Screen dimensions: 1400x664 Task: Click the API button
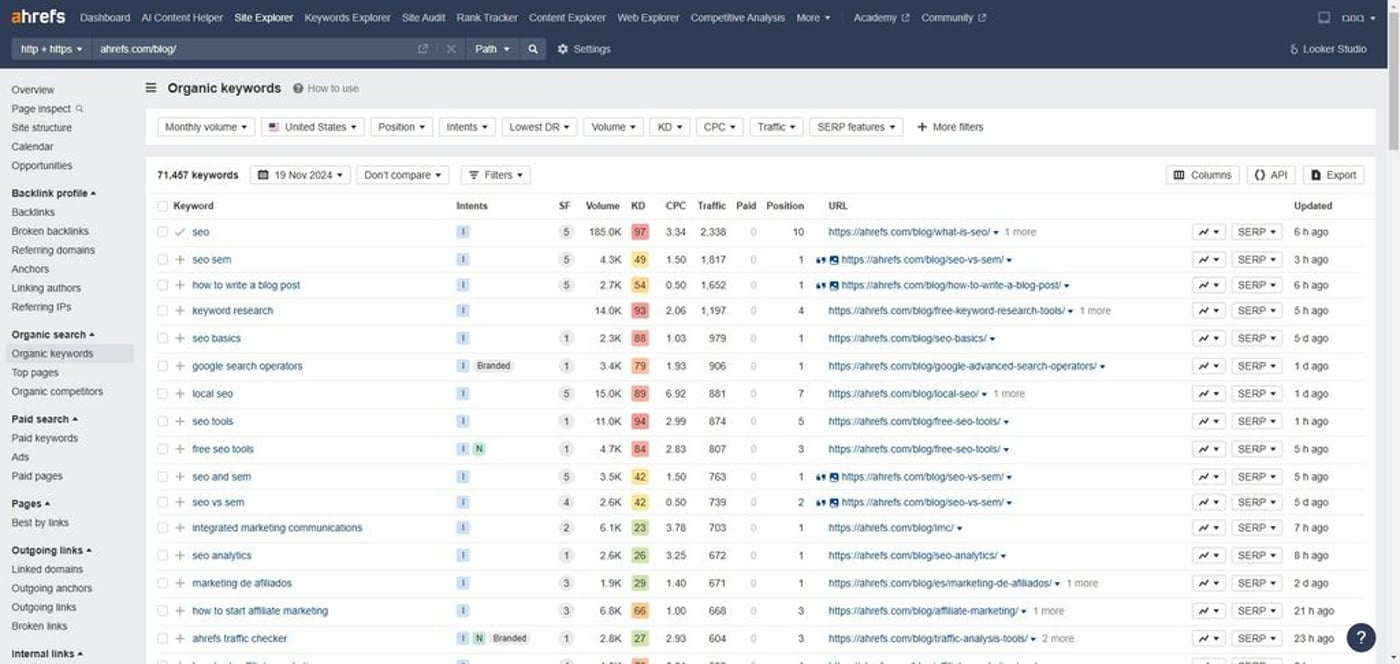point(1271,175)
